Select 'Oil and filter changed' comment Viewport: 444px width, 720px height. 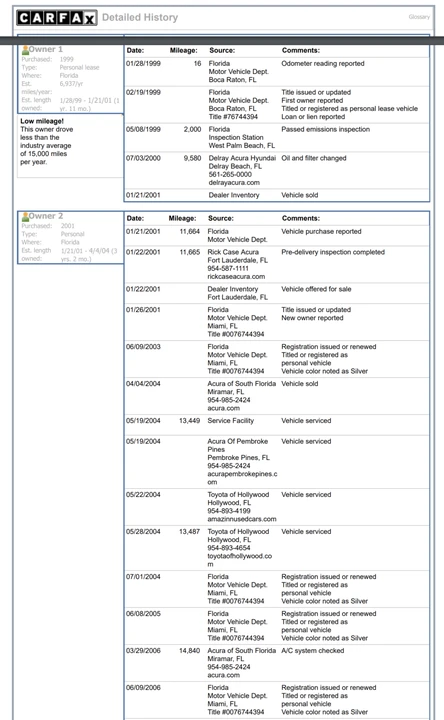click(314, 158)
